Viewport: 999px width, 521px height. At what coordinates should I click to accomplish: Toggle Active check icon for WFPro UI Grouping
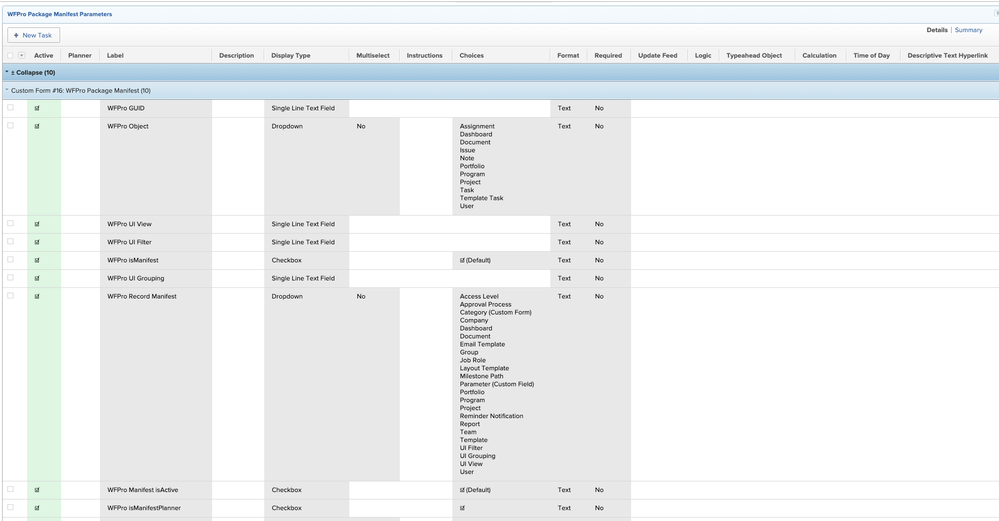point(37,278)
